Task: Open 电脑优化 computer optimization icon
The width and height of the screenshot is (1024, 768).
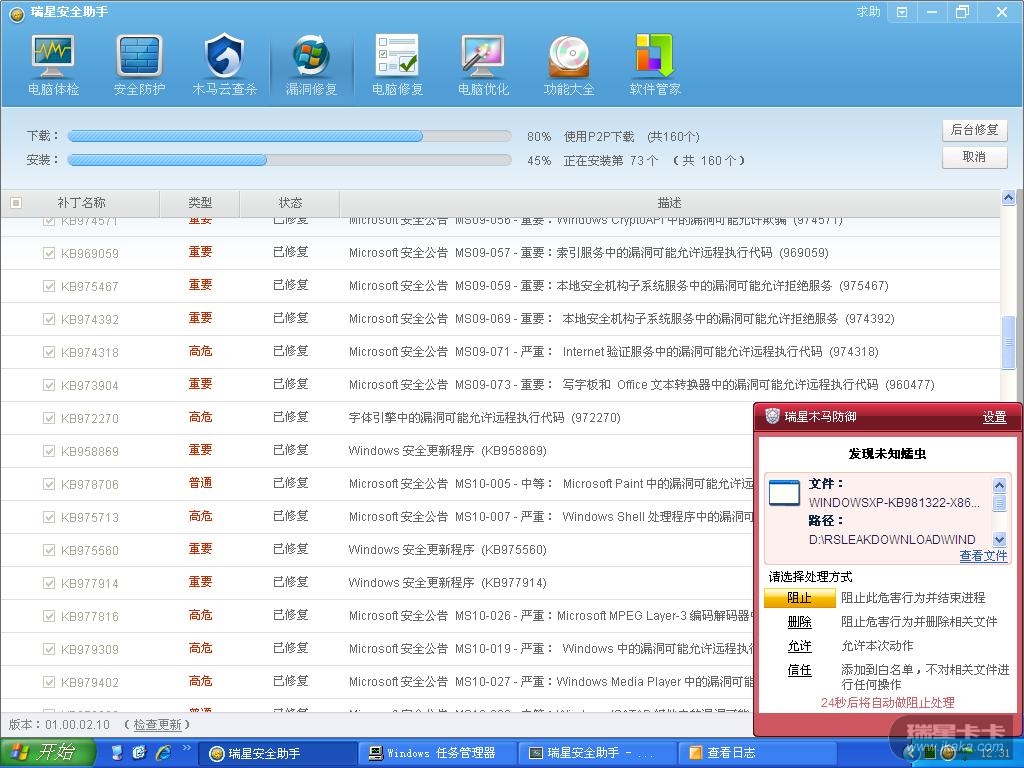Action: [483, 65]
